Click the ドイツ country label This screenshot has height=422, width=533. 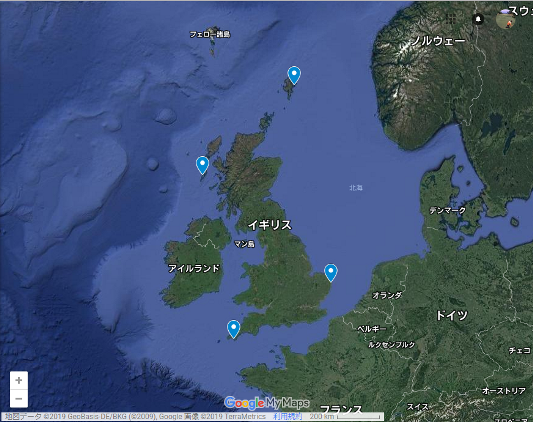pyautogui.click(x=452, y=315)
